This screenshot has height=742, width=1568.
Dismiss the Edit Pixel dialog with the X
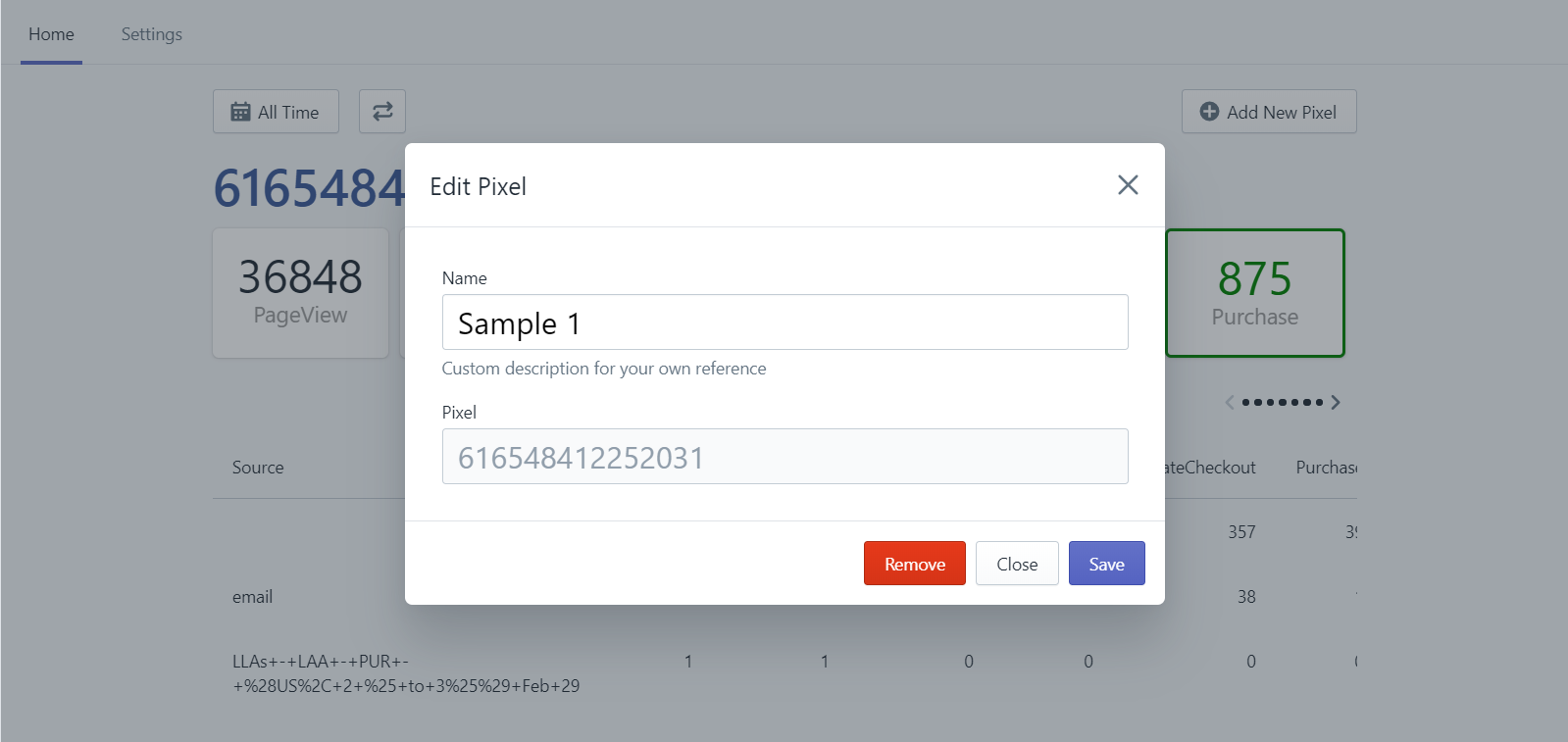pos(1128,185)
